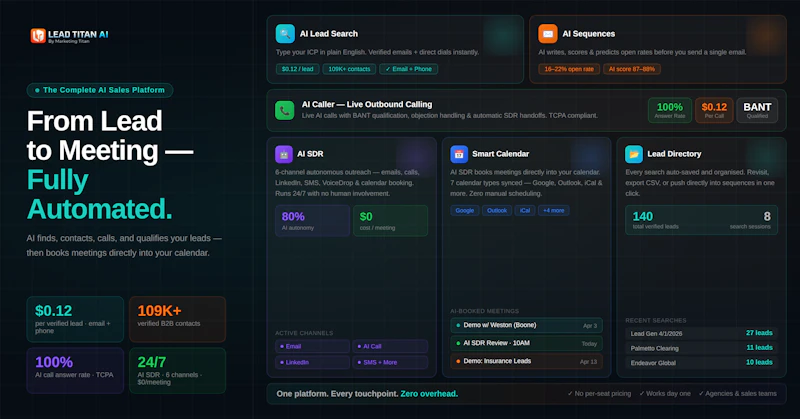Click the Smart Calendar title
The image size is (800, 419).
pos(501,154)
